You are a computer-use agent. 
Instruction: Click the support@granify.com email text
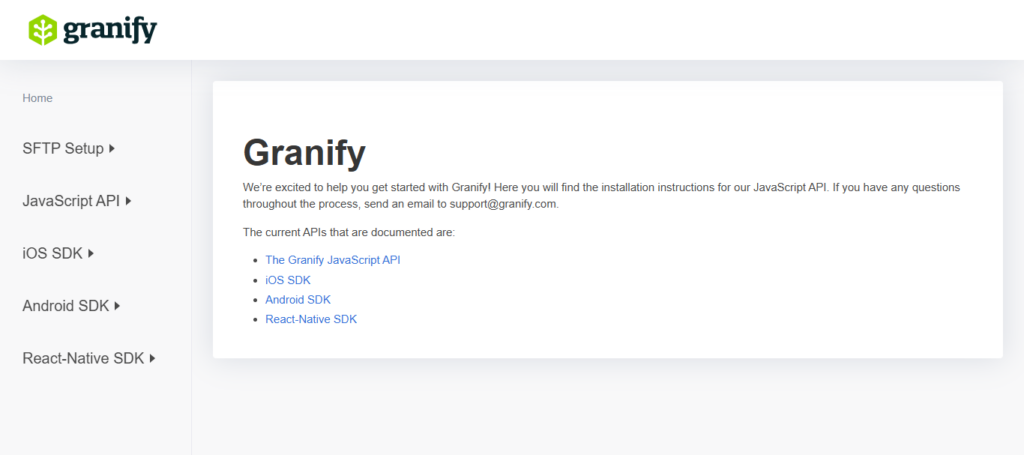(504, 204)
